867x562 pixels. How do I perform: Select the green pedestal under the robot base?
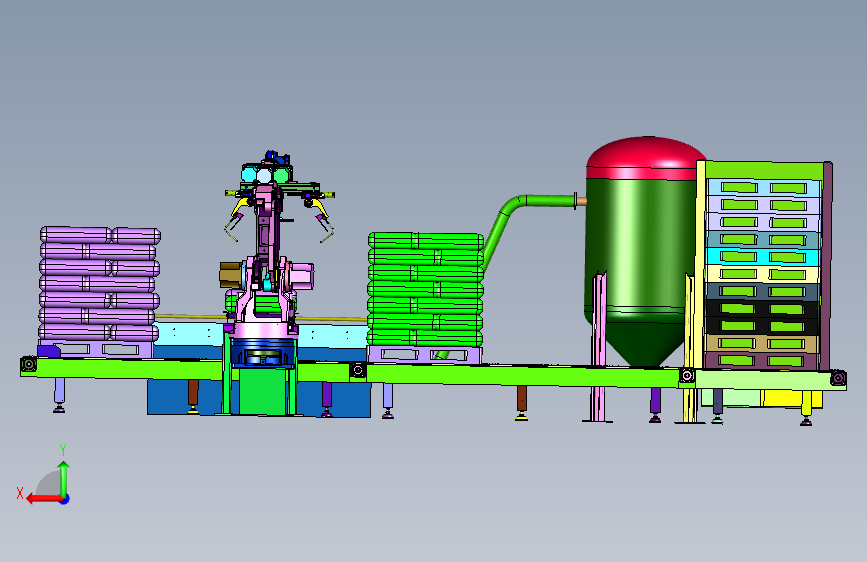(x=264, y=392)
